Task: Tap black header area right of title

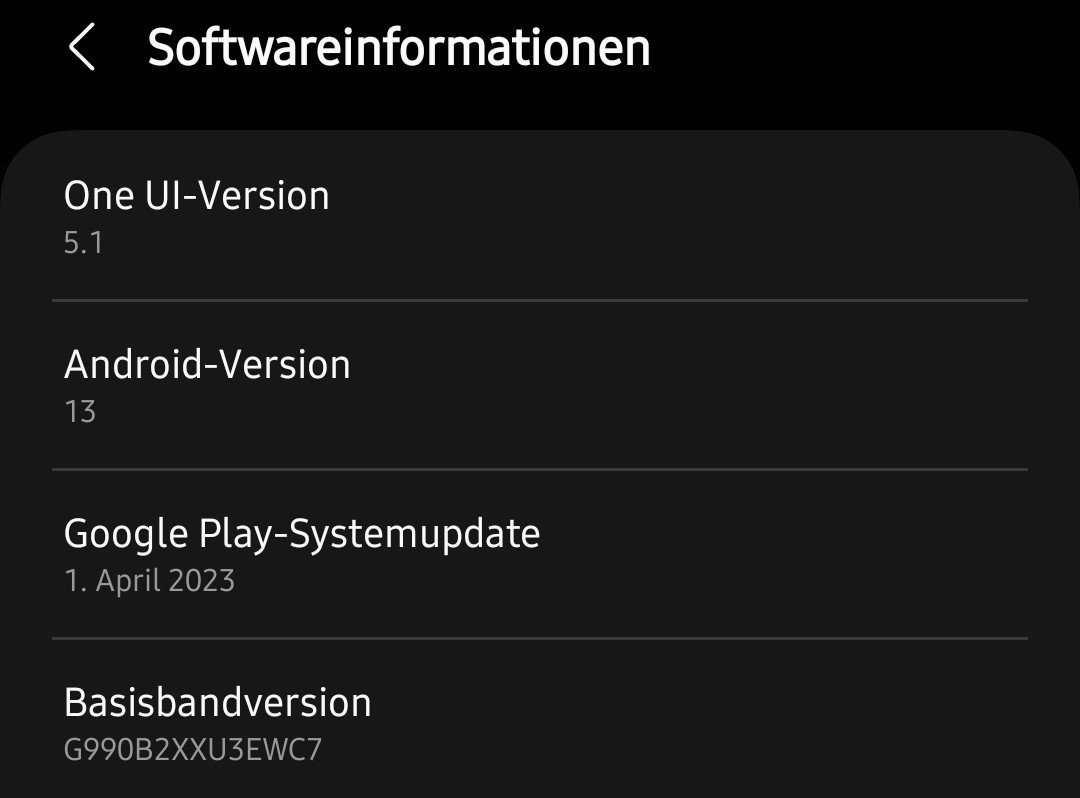Action: (x=860, y=50)
